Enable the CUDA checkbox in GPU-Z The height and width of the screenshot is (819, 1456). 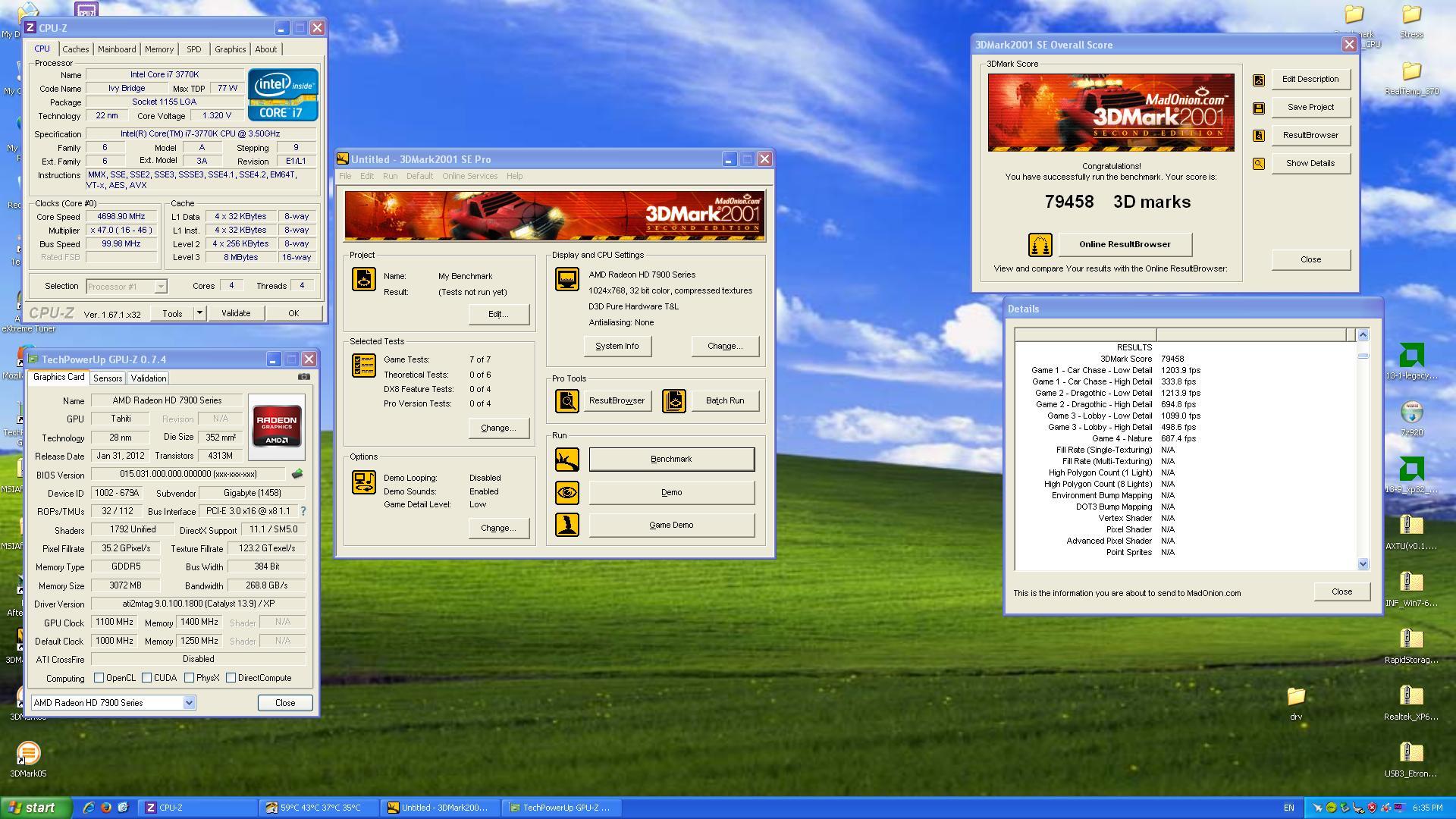146,678
